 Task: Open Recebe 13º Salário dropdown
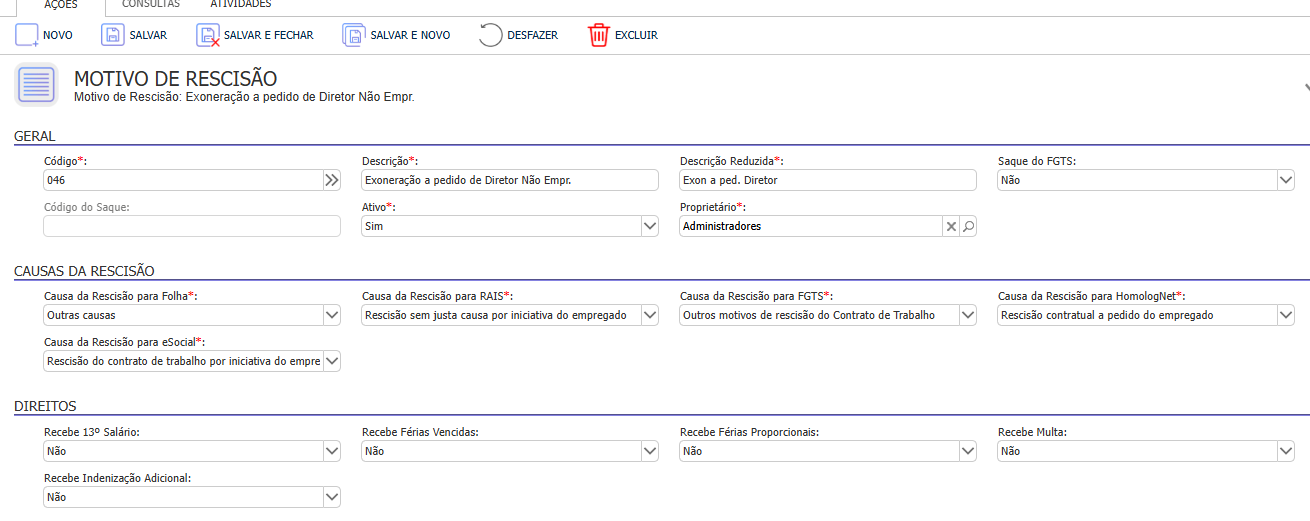(332, 451)
